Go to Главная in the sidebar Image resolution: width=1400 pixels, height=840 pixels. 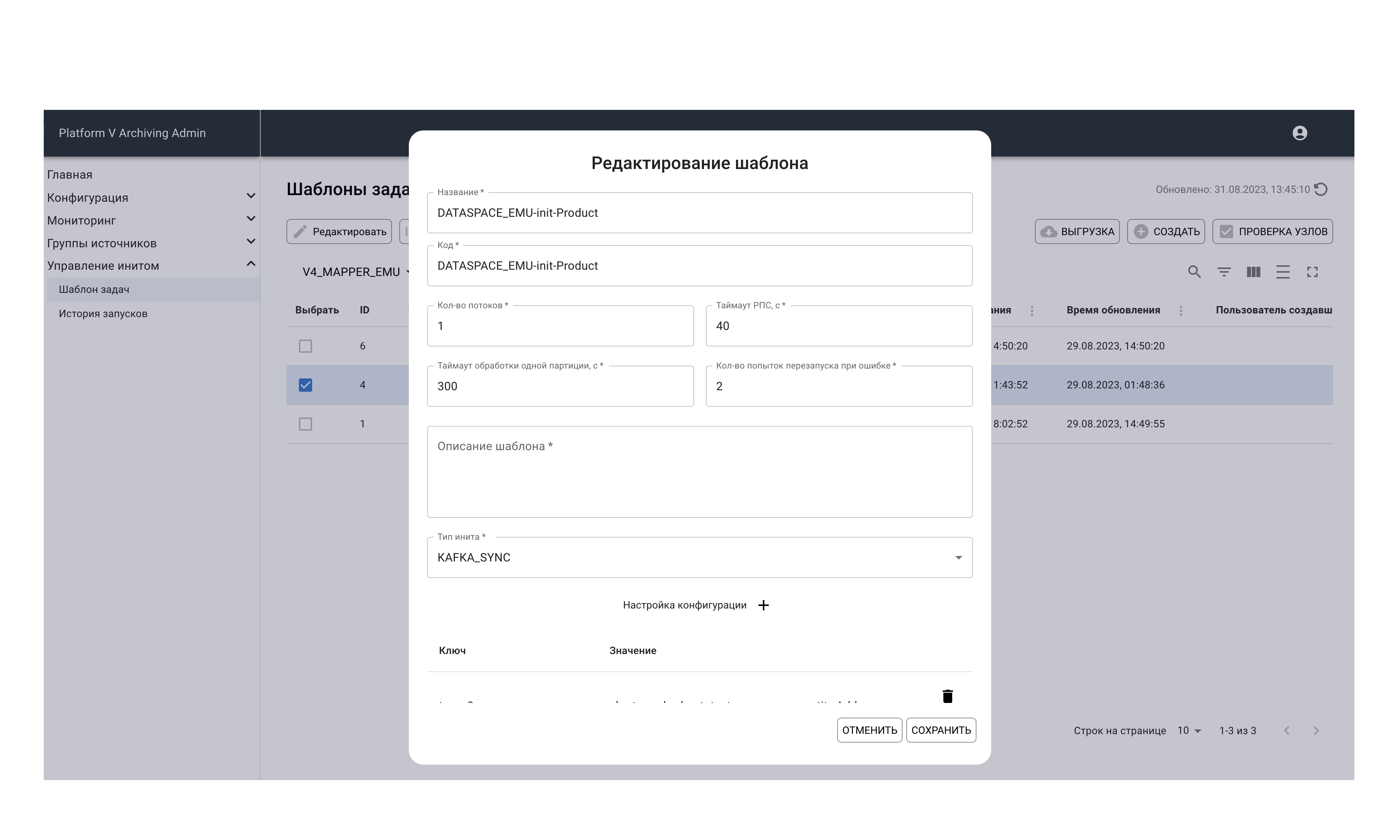pyautogui.click(x=69, y=174)
